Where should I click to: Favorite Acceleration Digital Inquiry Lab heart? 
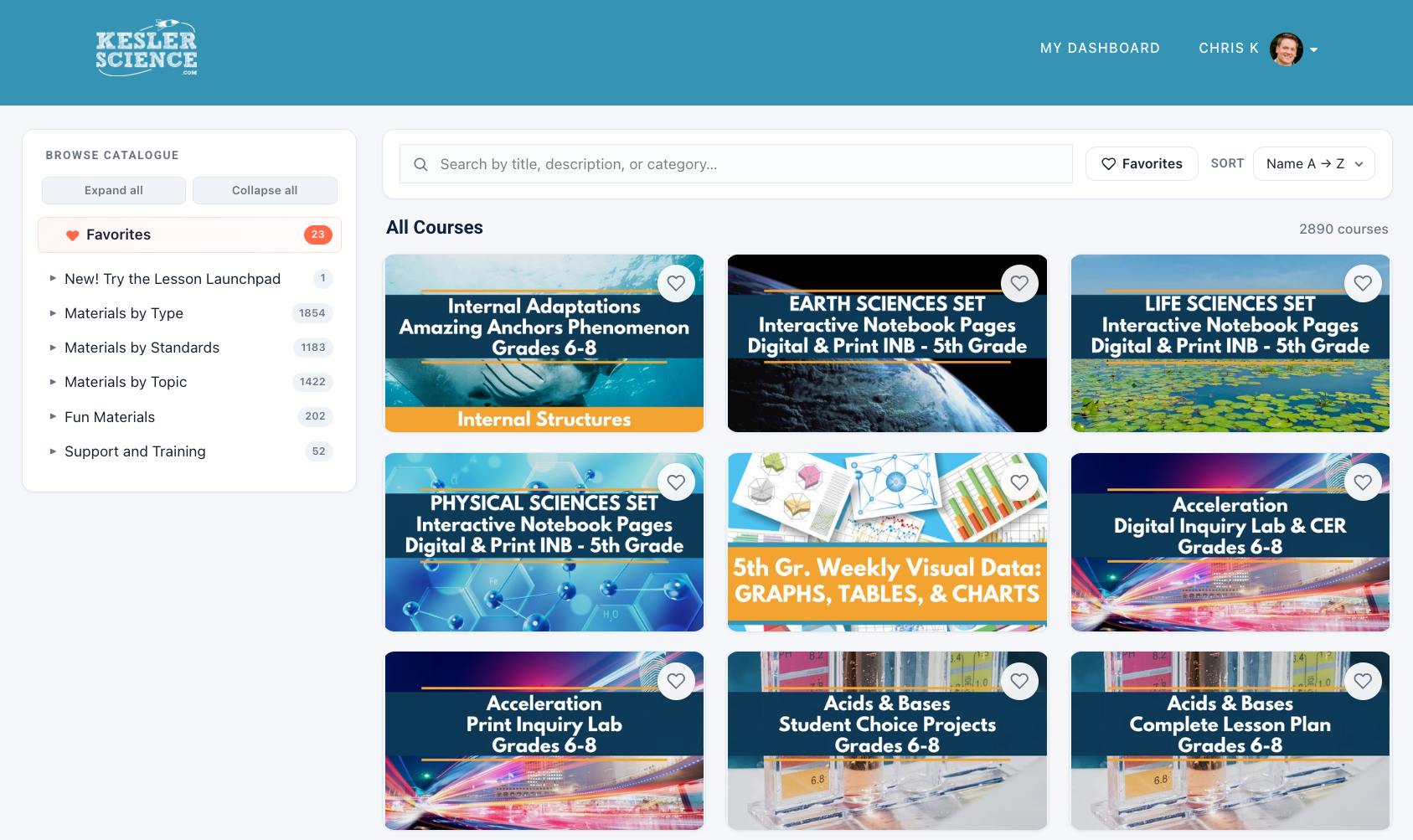click(x=1363, y=482)
